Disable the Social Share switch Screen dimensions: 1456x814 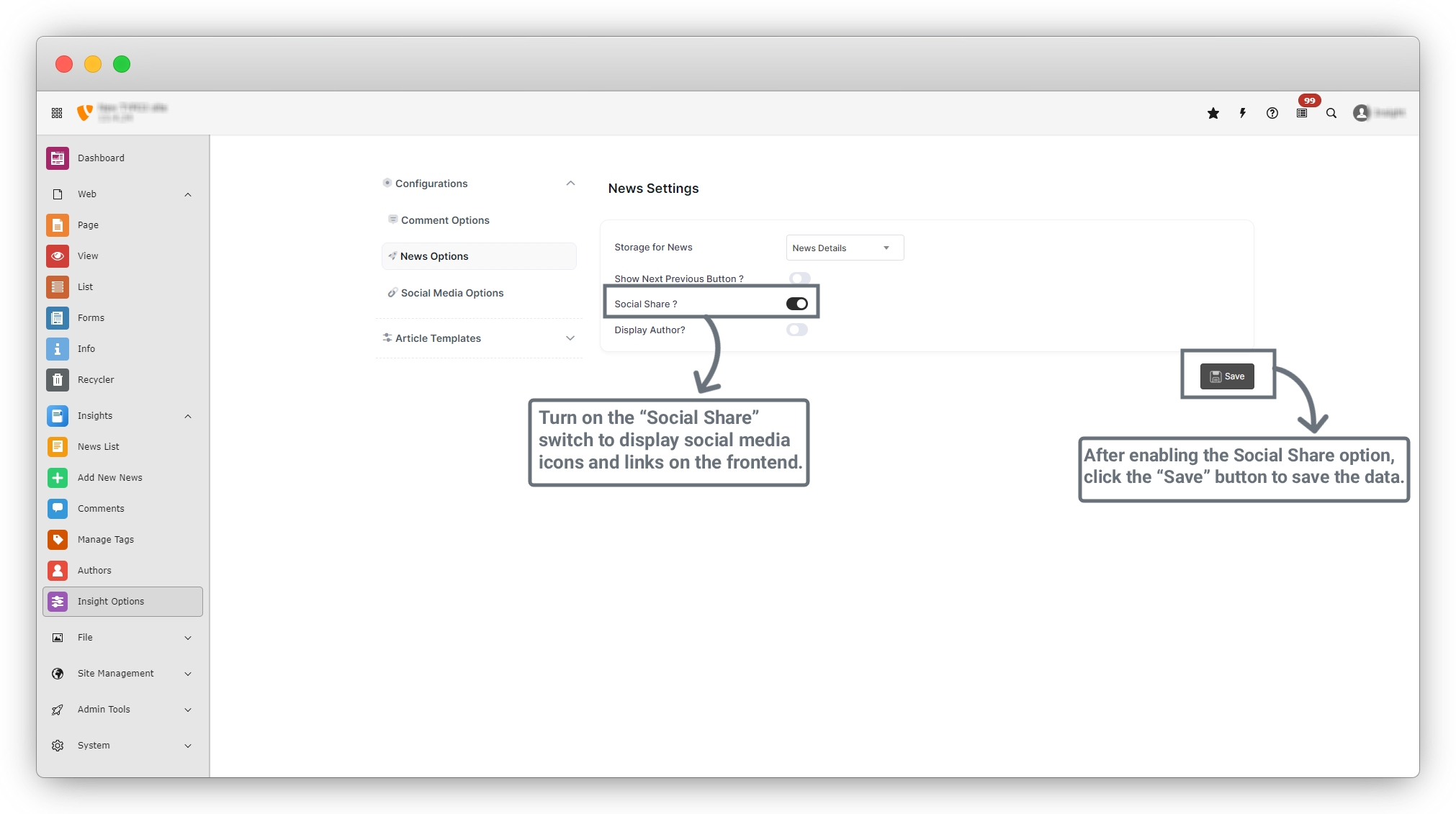(x=797, y=304)
